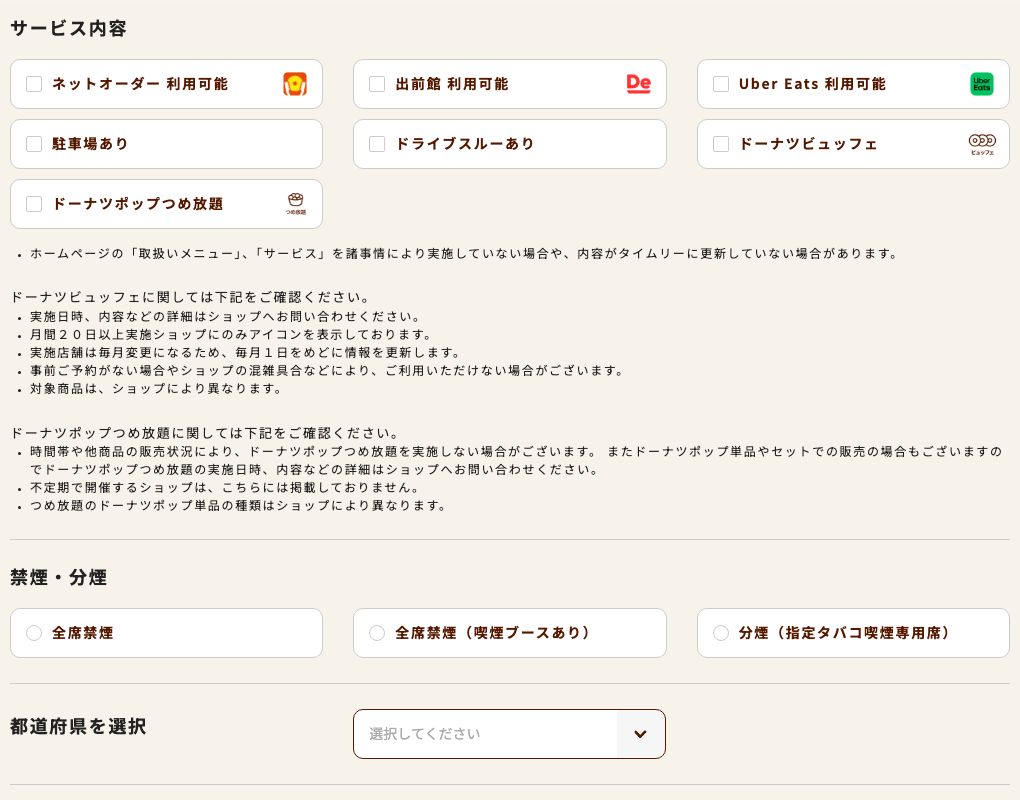Image resolution: width=1020 pixels, height=800 pixels.
Task: Check the ドーナツポップつめ放題 checkbox
Action: click(x=34, y=204)
